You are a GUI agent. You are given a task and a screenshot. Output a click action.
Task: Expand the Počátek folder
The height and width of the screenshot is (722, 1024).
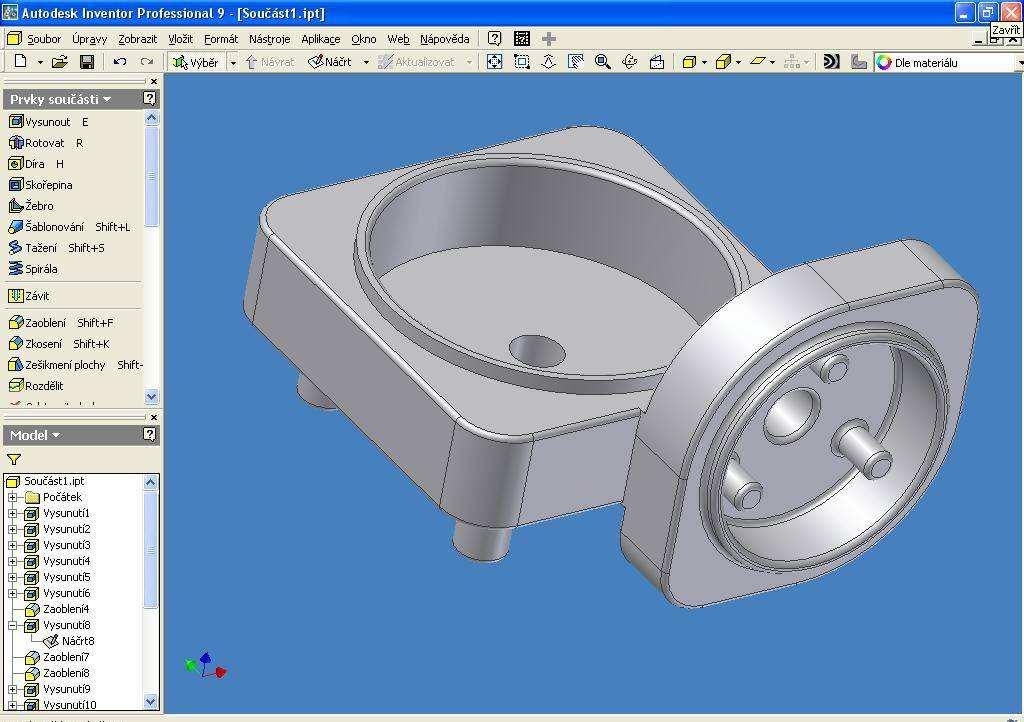[x=12, y=497]
